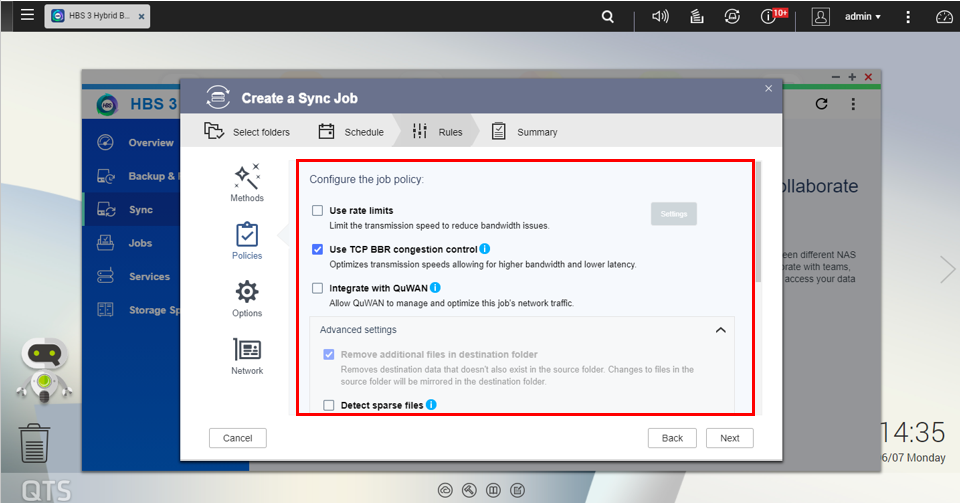This screenshot has width=960, height=503.
Task: Uncheck Use TCP BBR congestion control
Action: click(317, 249)
